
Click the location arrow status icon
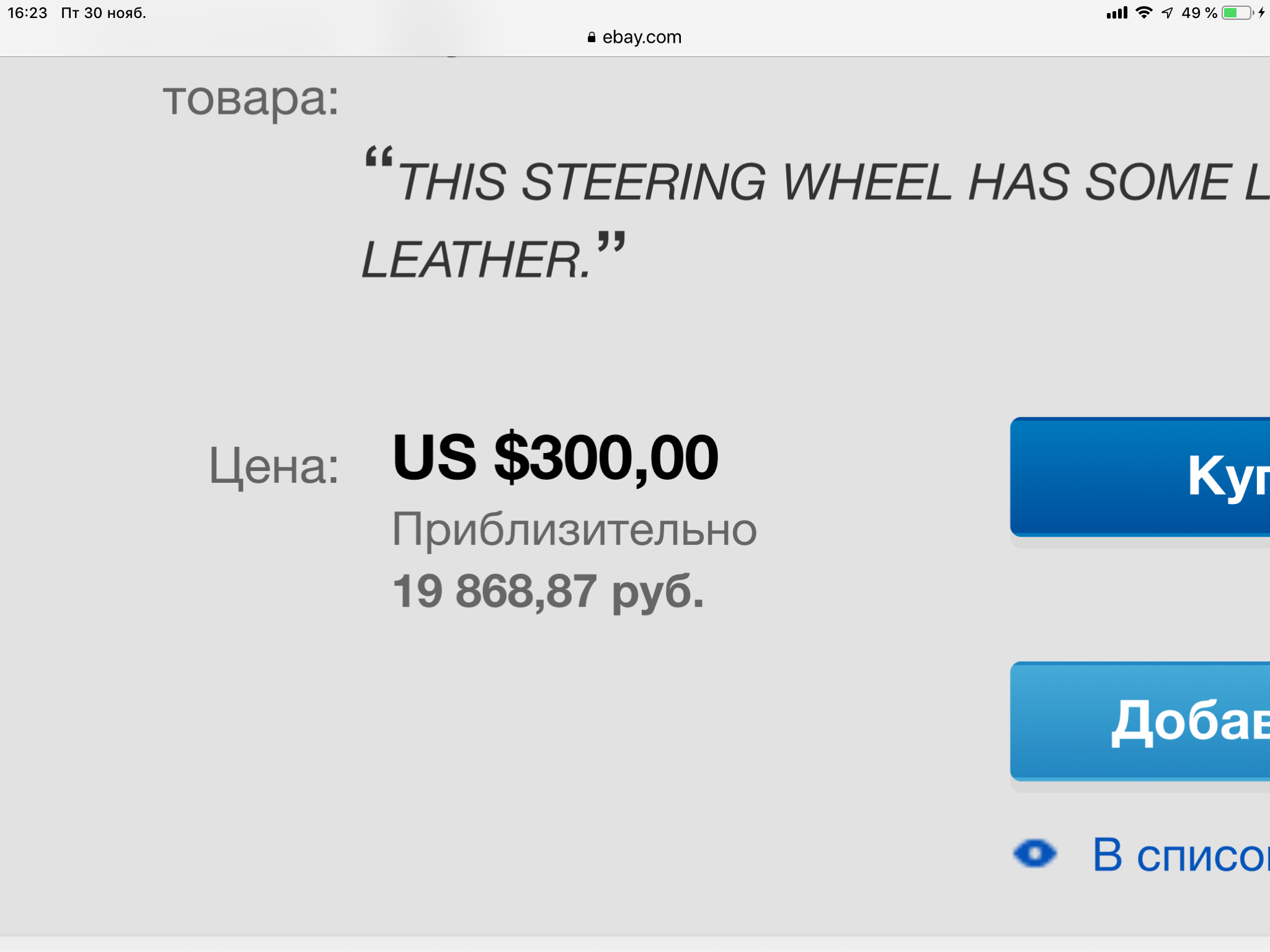[1167, 12]
